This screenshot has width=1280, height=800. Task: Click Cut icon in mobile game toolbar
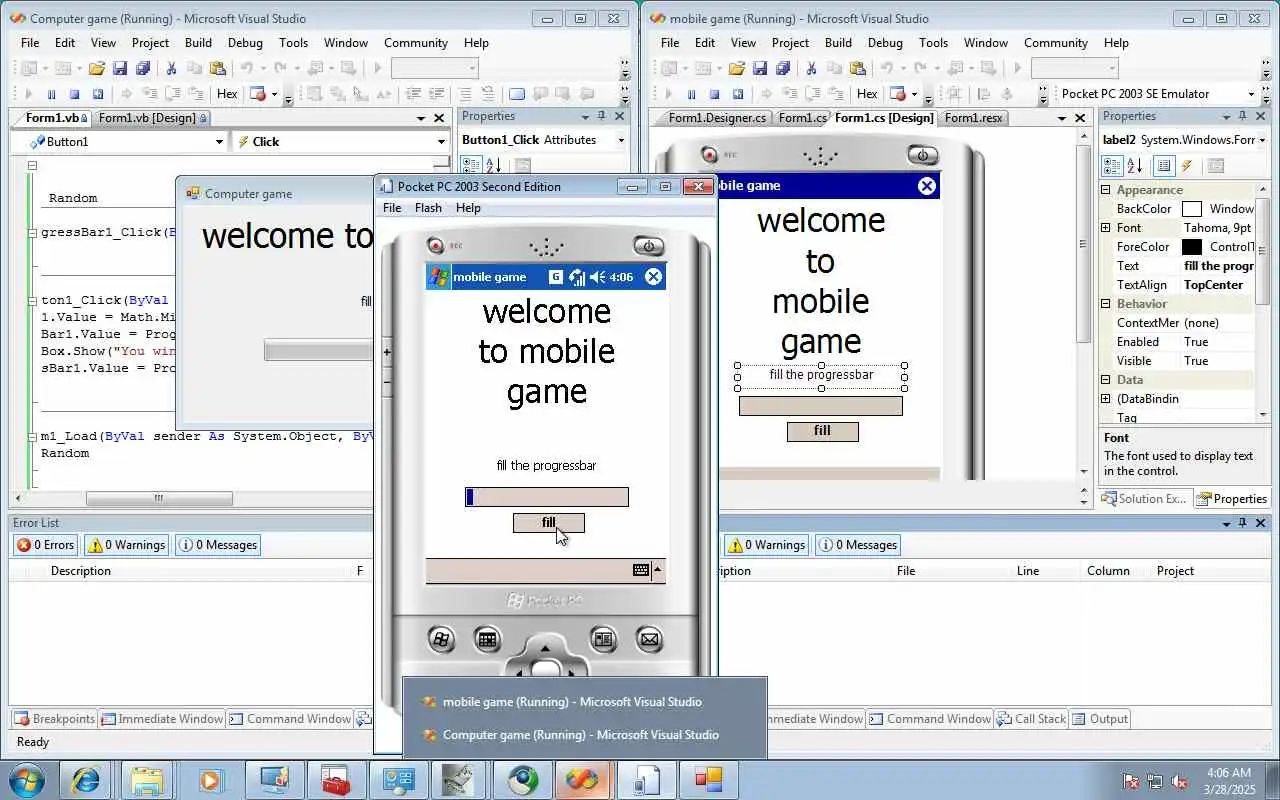811,68
